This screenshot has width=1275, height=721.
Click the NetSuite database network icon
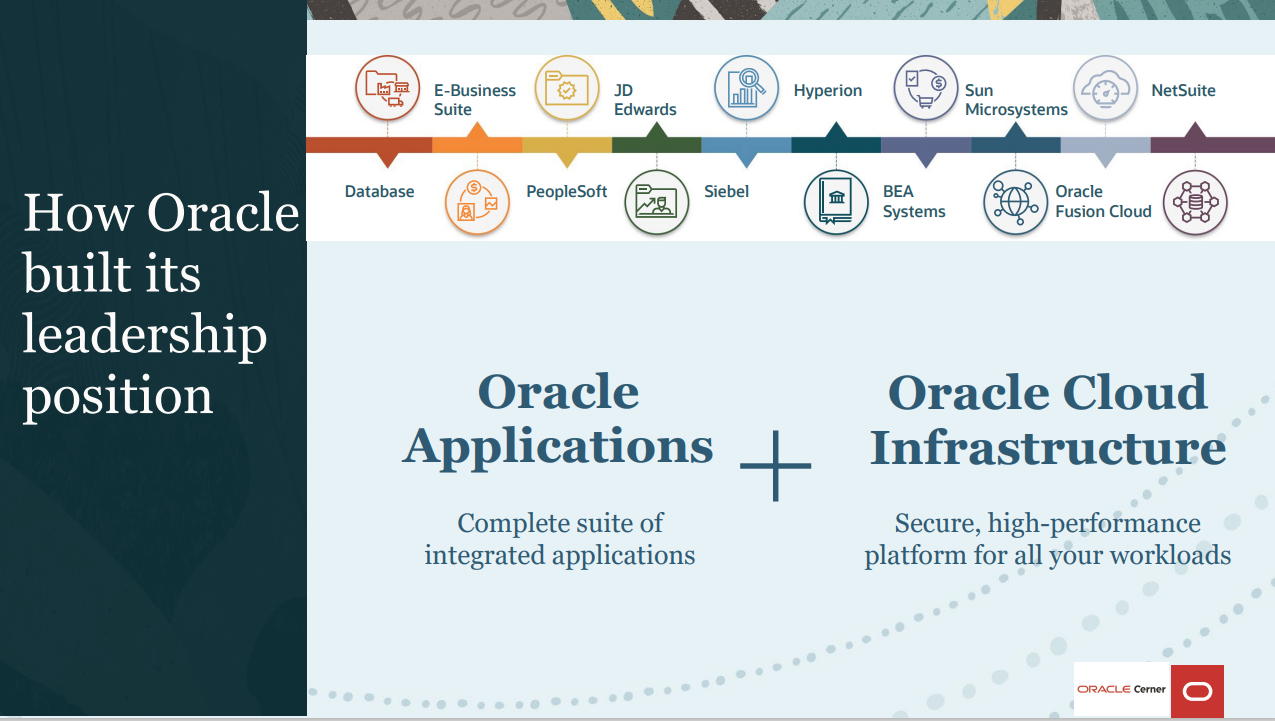tap(1195, 202)
